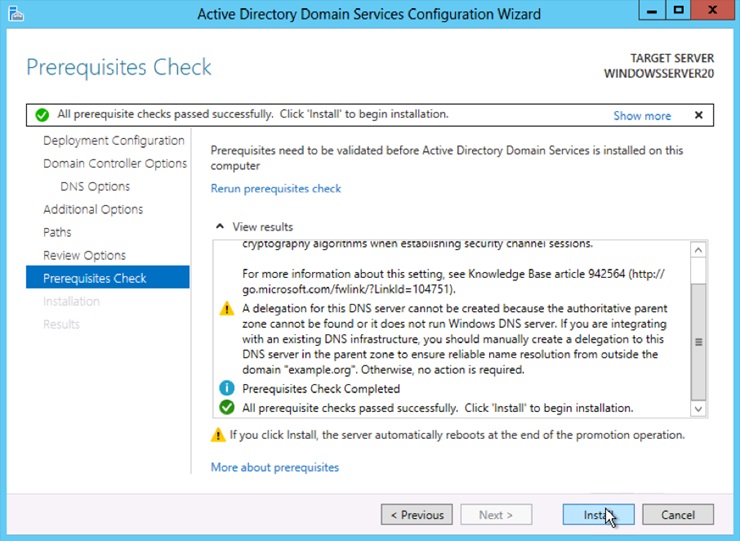Dismiss the notification bar with X
740x541 pixels.
(x=699, y=115)
